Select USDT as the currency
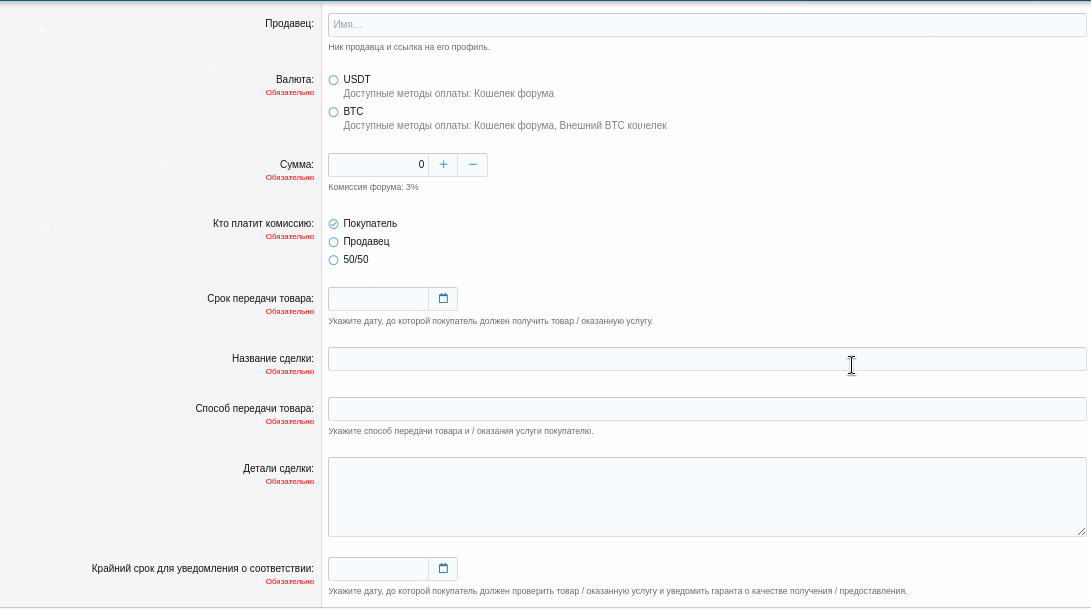 pyautogui.click(x=334, y=80)
